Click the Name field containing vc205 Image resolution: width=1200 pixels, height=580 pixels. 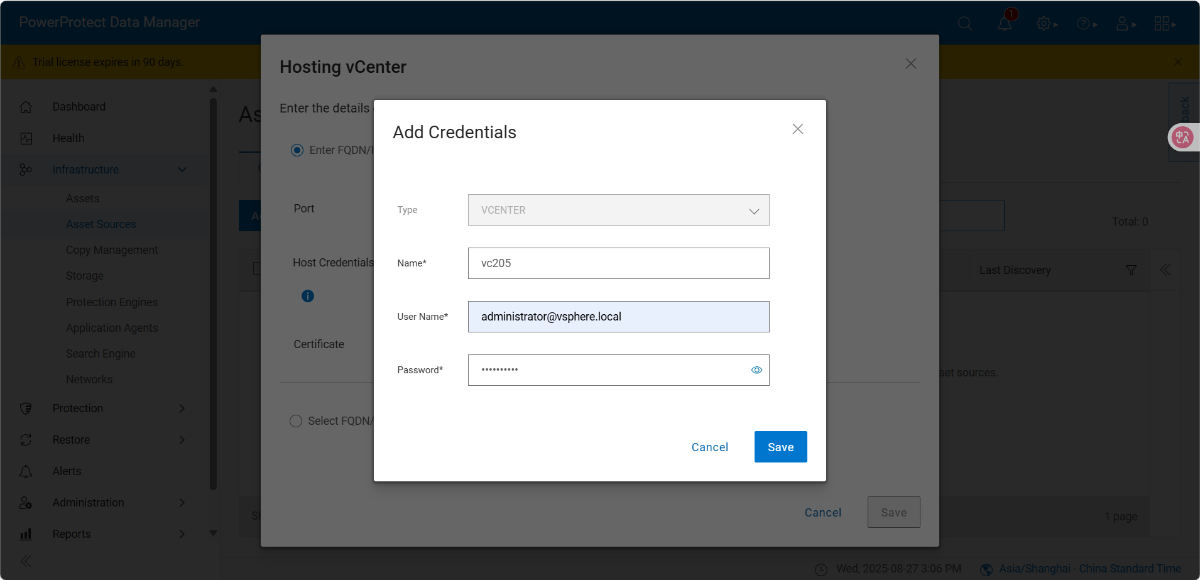tap(619, 263)
